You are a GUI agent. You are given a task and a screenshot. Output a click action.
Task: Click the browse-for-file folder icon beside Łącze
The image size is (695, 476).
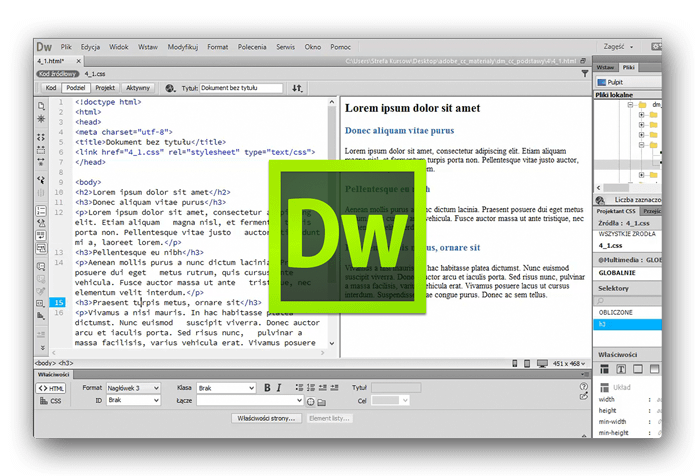pos(322,400)
